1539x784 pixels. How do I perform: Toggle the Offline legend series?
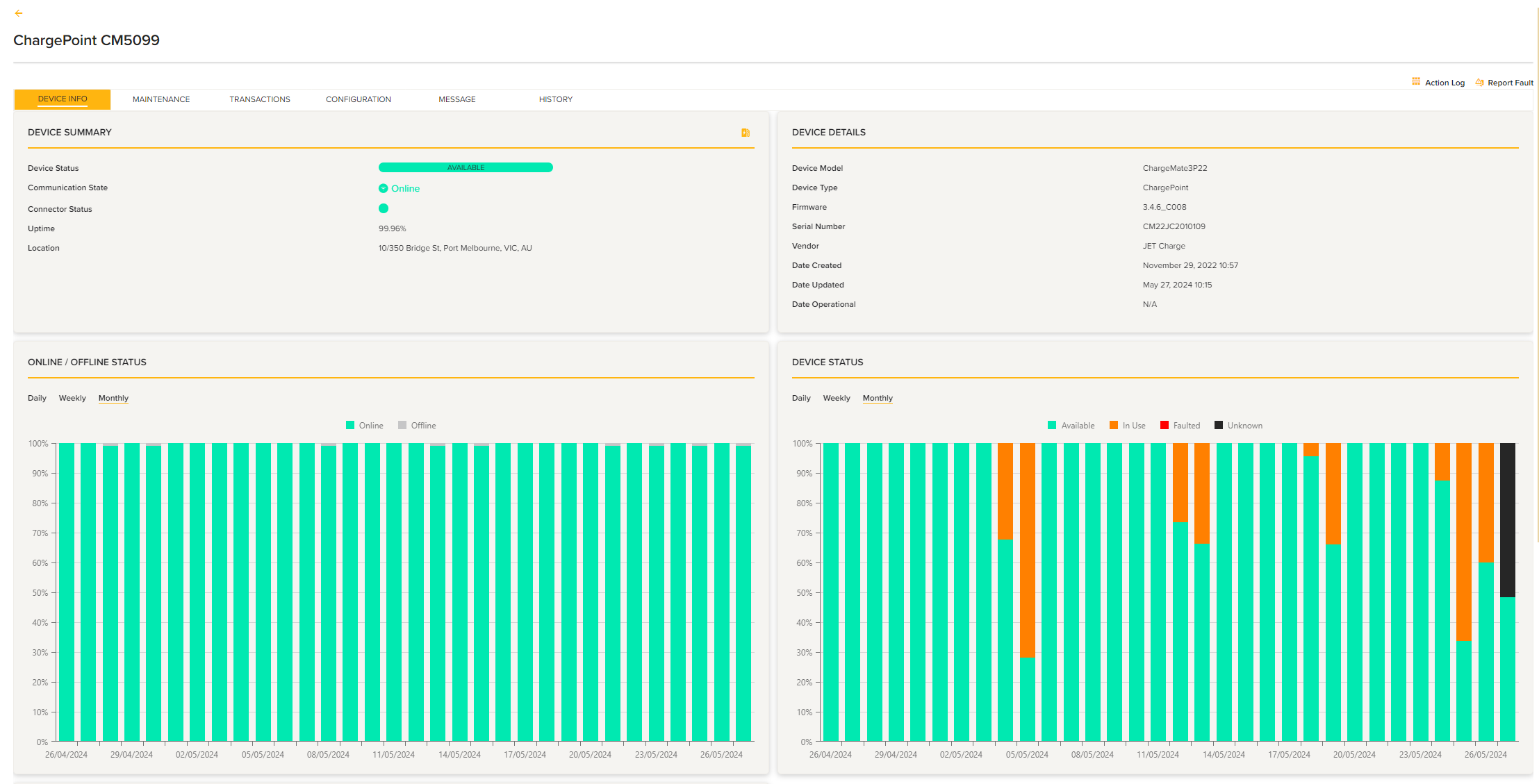click(417, 426)
